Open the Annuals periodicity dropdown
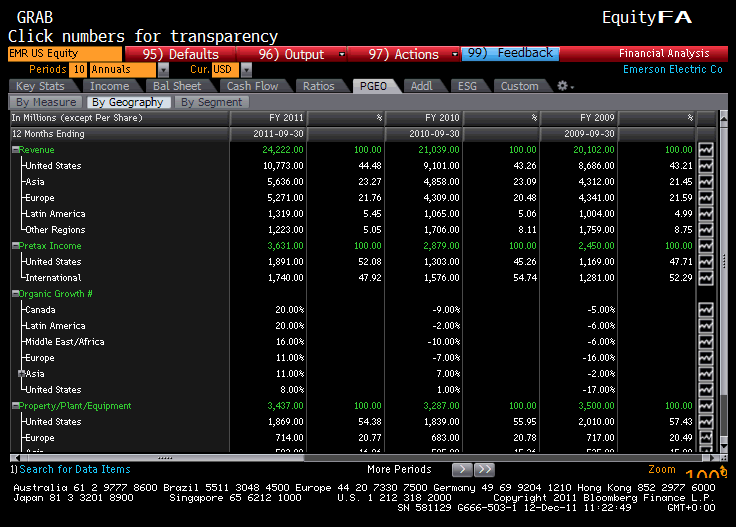The width and height of the screenshot is (736, 527). [129, 70]
